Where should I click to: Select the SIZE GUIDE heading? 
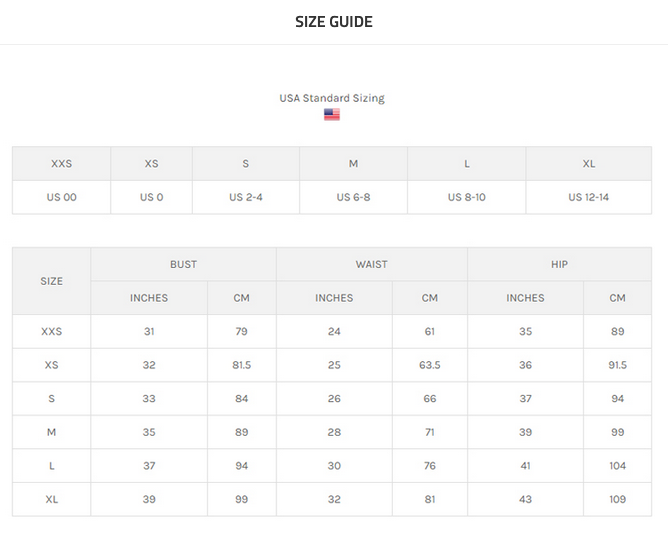(334, 22)
